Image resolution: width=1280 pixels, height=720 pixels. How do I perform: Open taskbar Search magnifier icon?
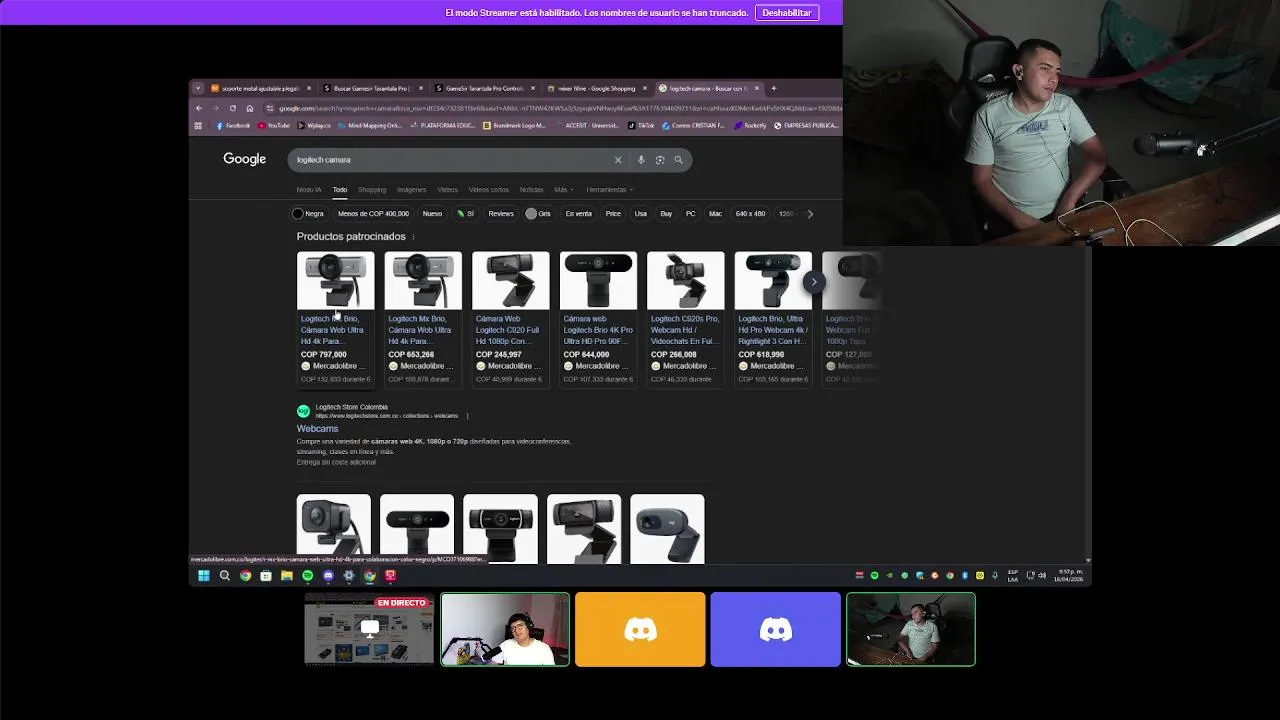click(225, 576)
